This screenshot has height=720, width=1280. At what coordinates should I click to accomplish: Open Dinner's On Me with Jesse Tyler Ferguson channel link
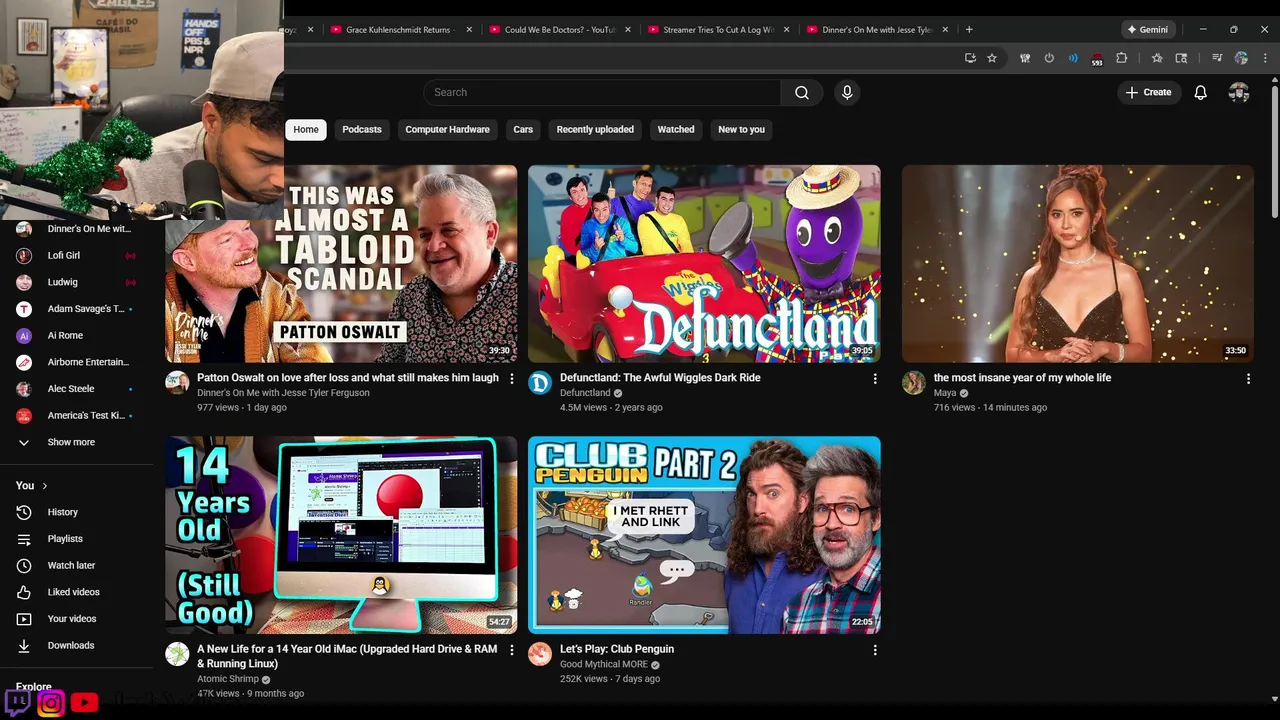click(283, 393)
